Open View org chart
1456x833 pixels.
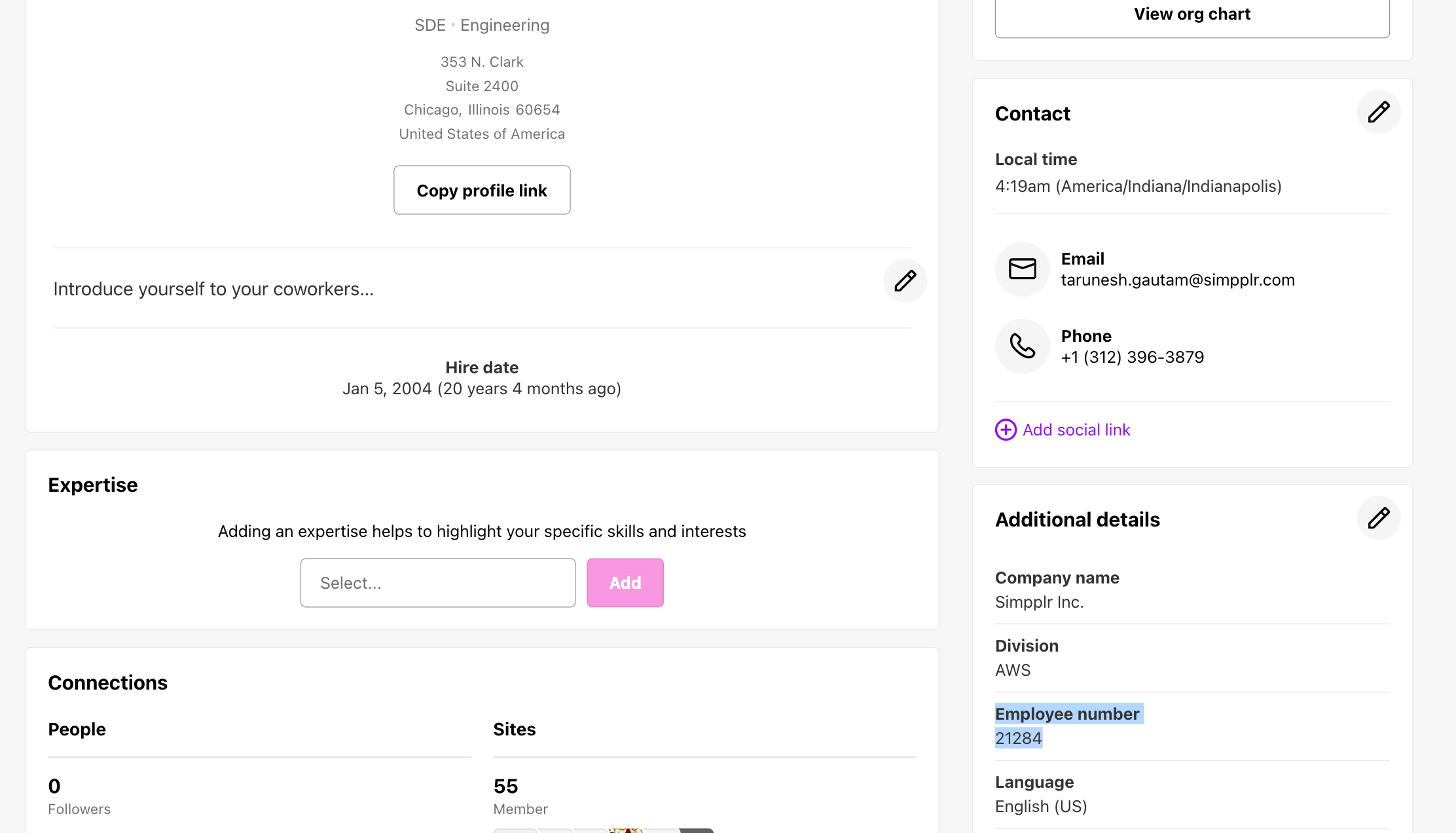click(x=1192, y=14)
